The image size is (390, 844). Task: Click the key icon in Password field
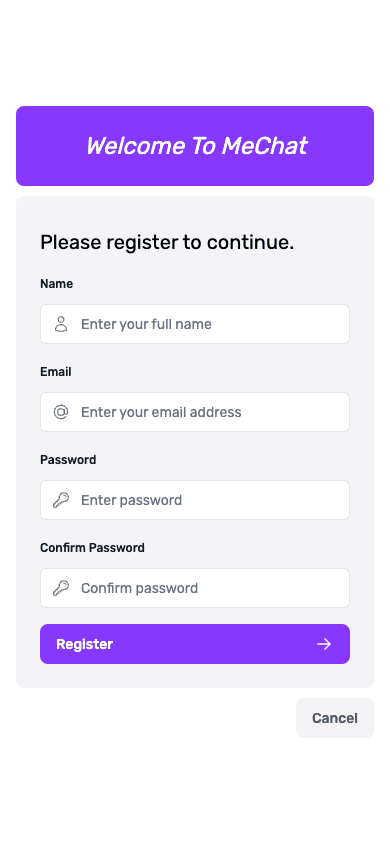(x=61, y=500)
